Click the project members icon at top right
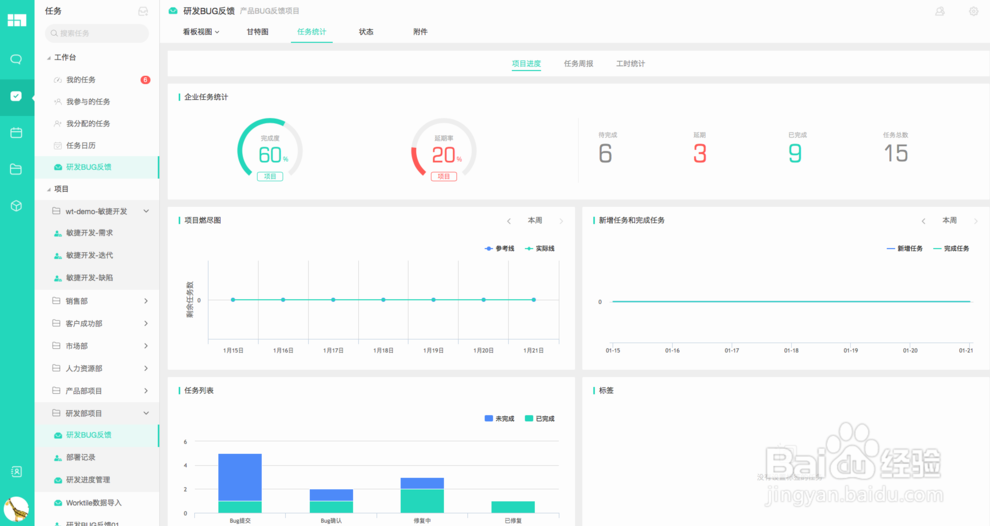Screen dimensions: 990x526 tap(939, 11)
